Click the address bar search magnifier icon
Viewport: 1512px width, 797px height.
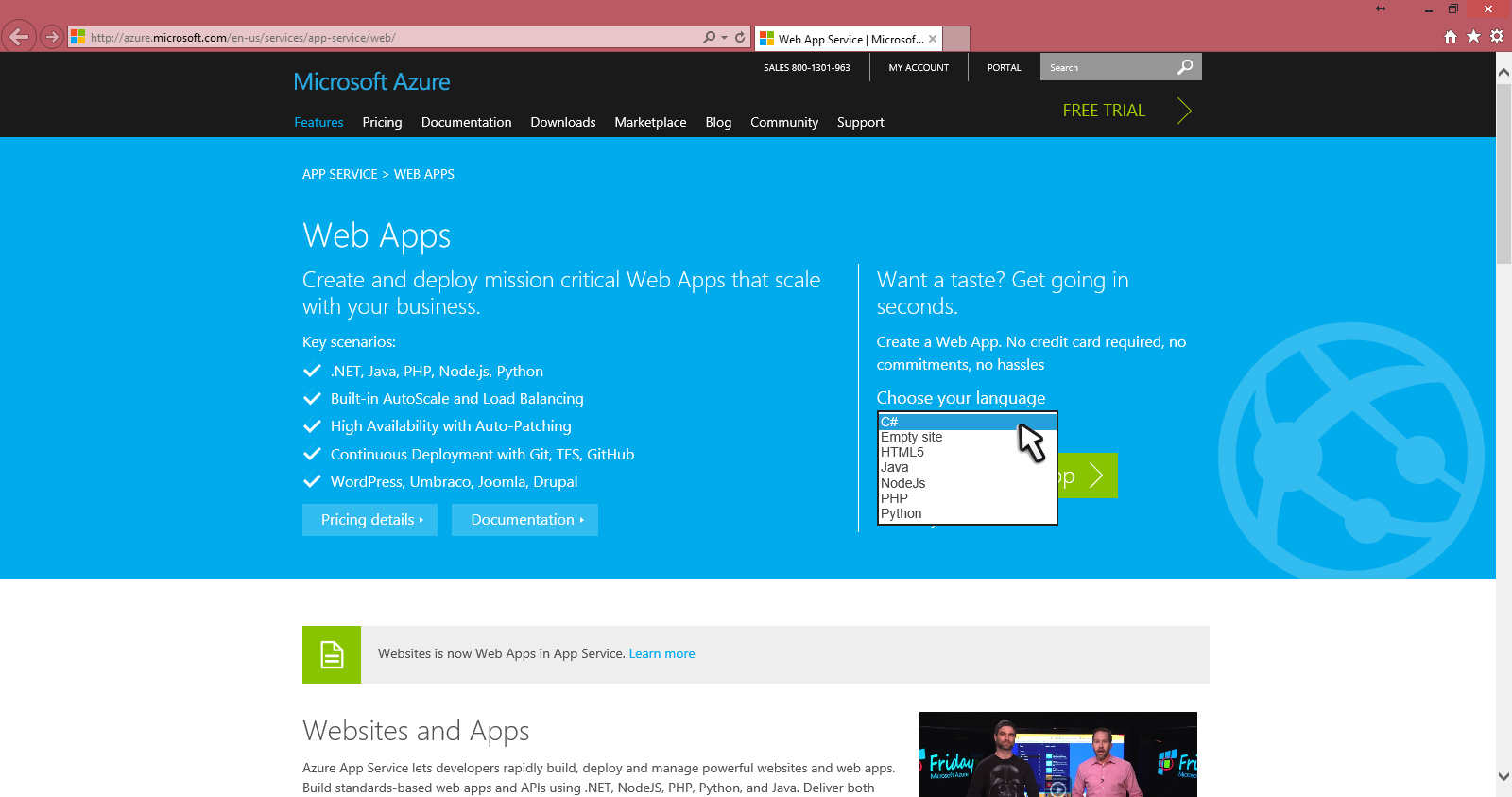(710, 38)
